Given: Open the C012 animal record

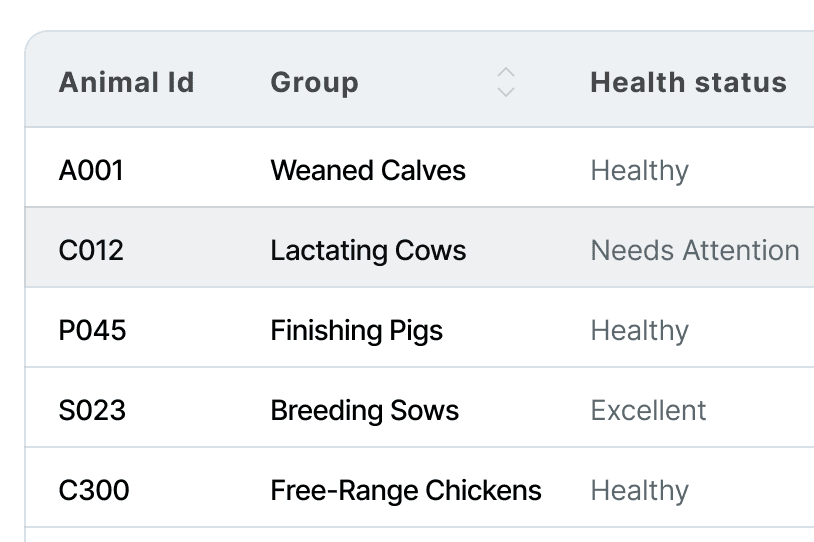Looking at the screenshot, I should coord(91,250).
